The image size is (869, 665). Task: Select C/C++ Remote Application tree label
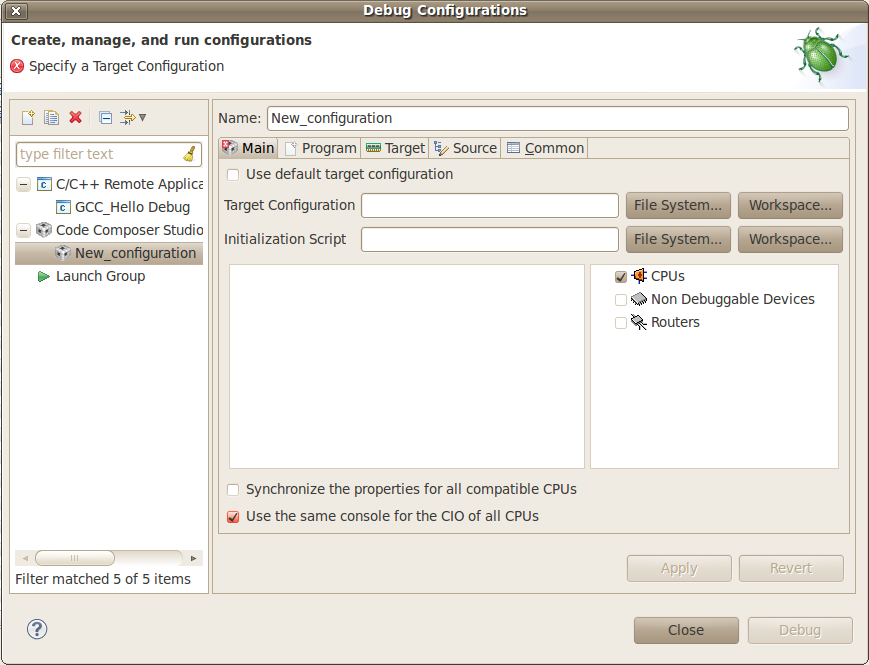coord(129,184)
